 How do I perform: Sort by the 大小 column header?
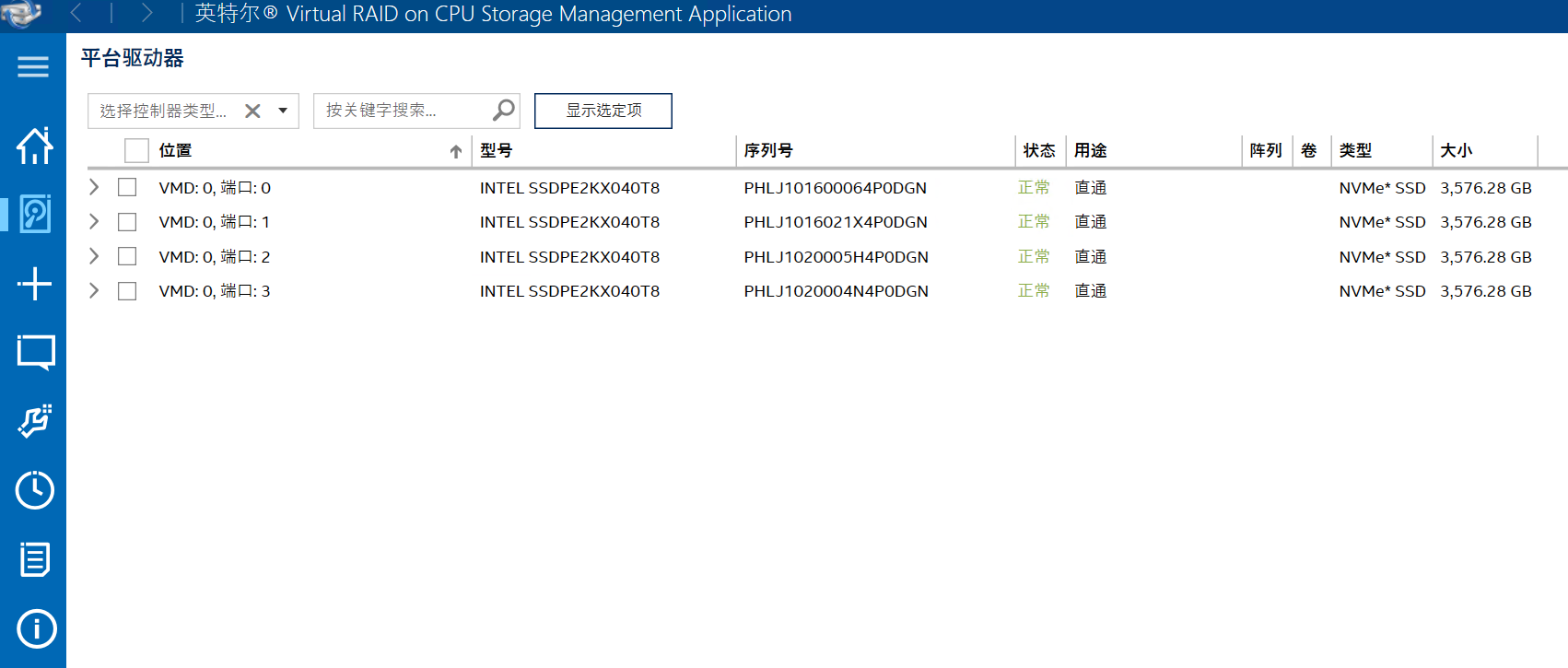1457,150
